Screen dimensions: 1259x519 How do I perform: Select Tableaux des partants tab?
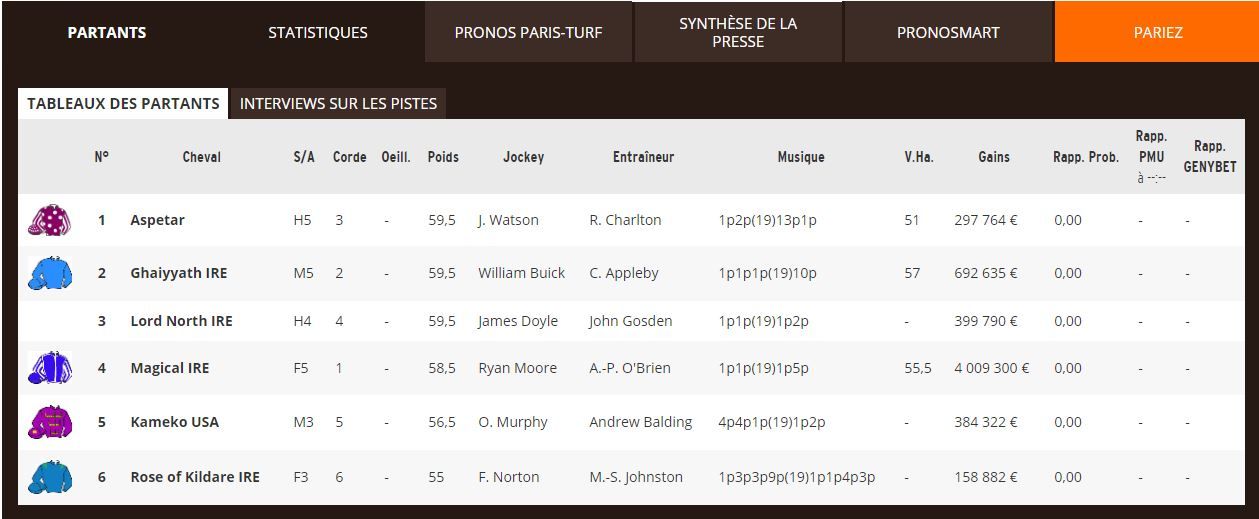click(123, 103)
